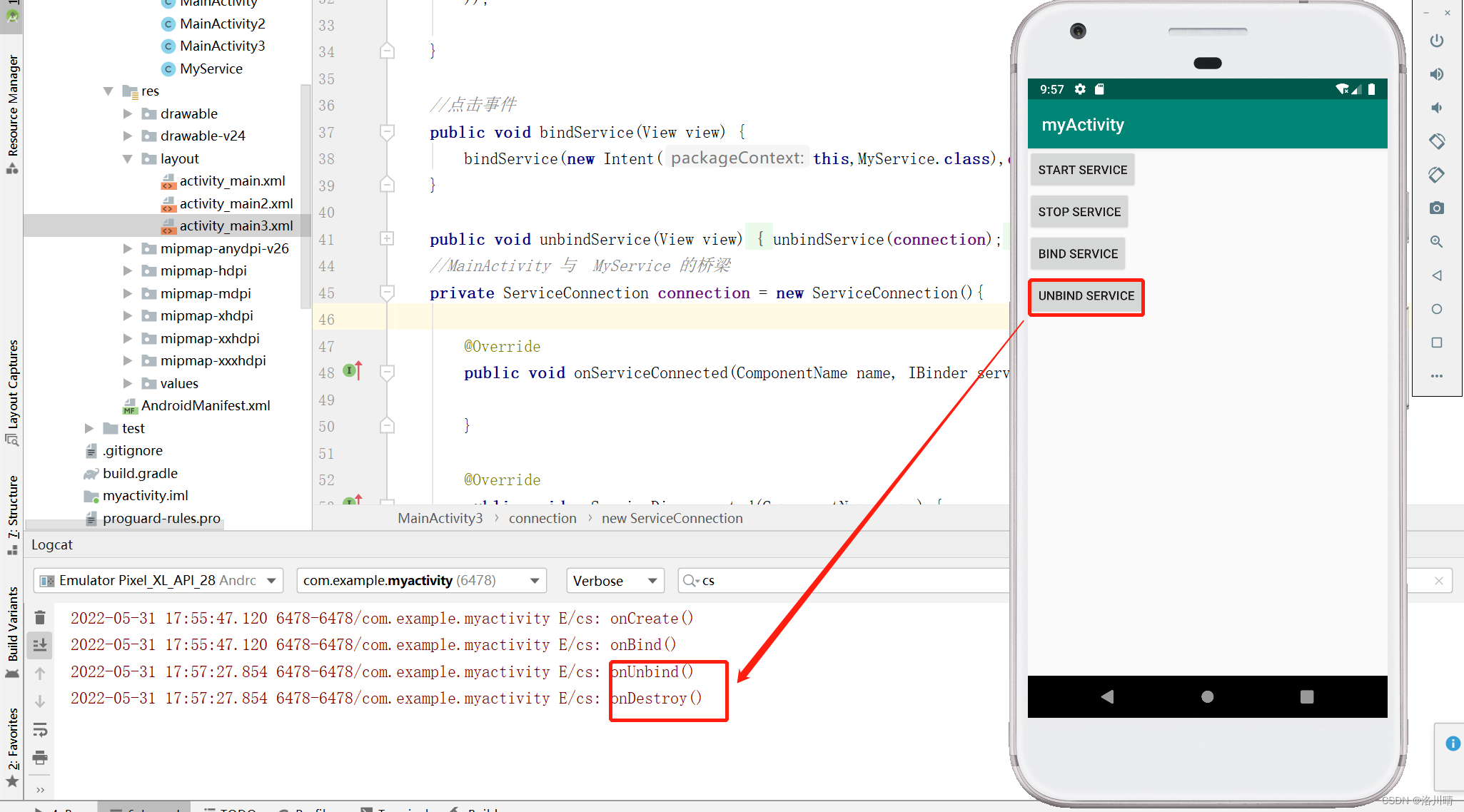Expand the drawable folder

(127, 113)
